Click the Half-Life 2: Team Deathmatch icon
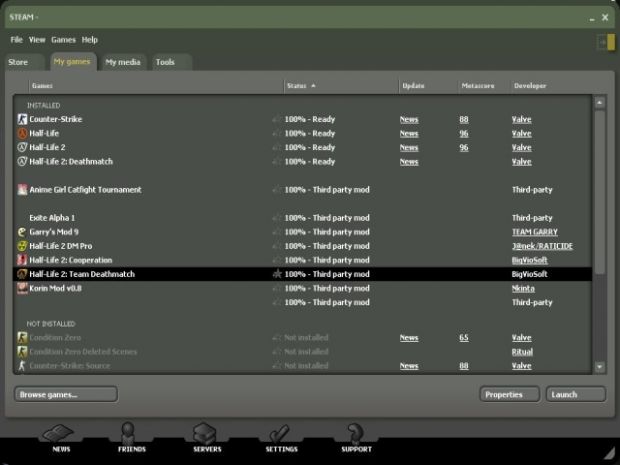This screenshot has height=465, width=620. tap(22, 274)
